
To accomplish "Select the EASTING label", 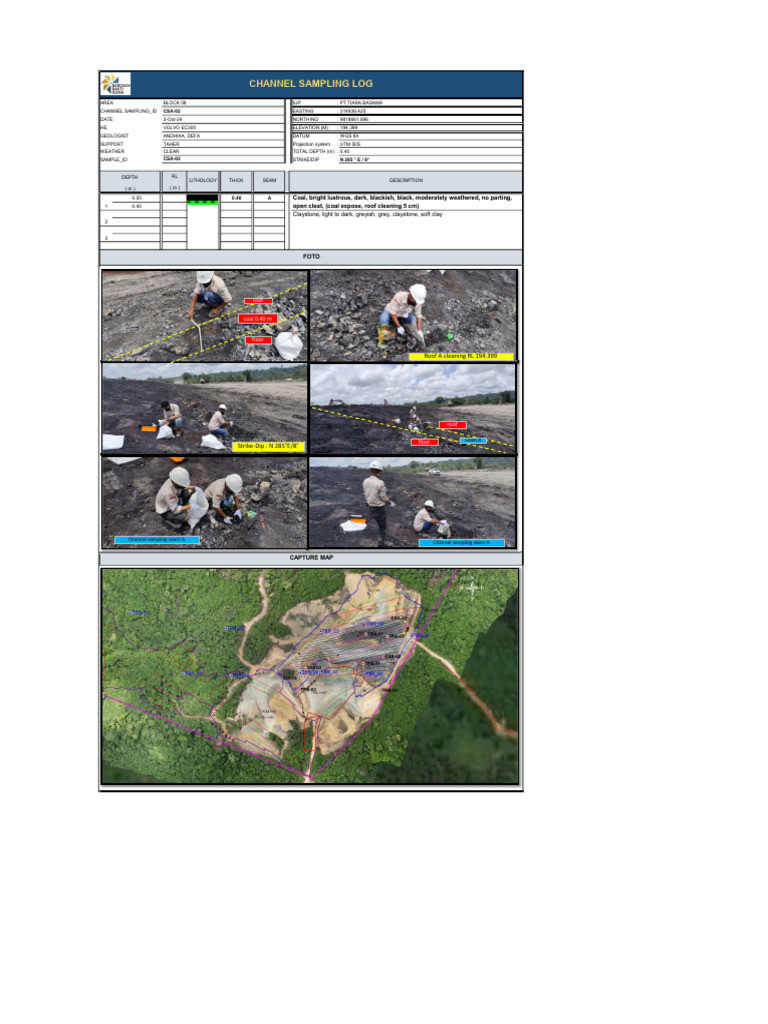I will click(303, 111).
